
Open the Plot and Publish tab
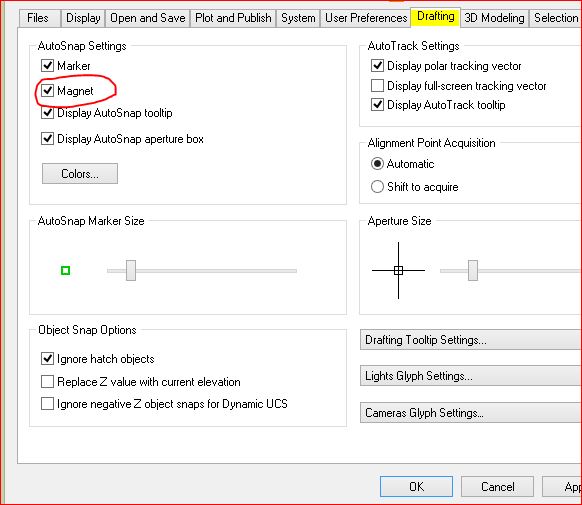point(233,18)
